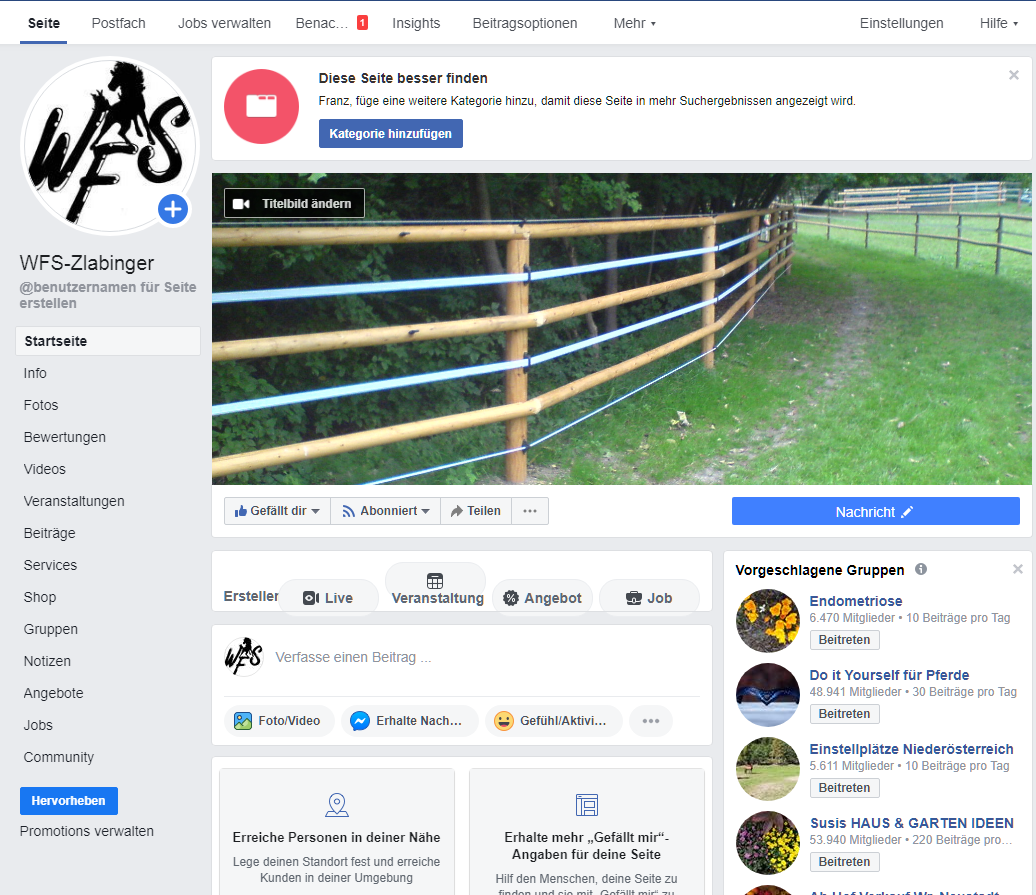The image size is (1036, 895).
Task: Add Foto/Video to the post
Action: coord(277,721)
